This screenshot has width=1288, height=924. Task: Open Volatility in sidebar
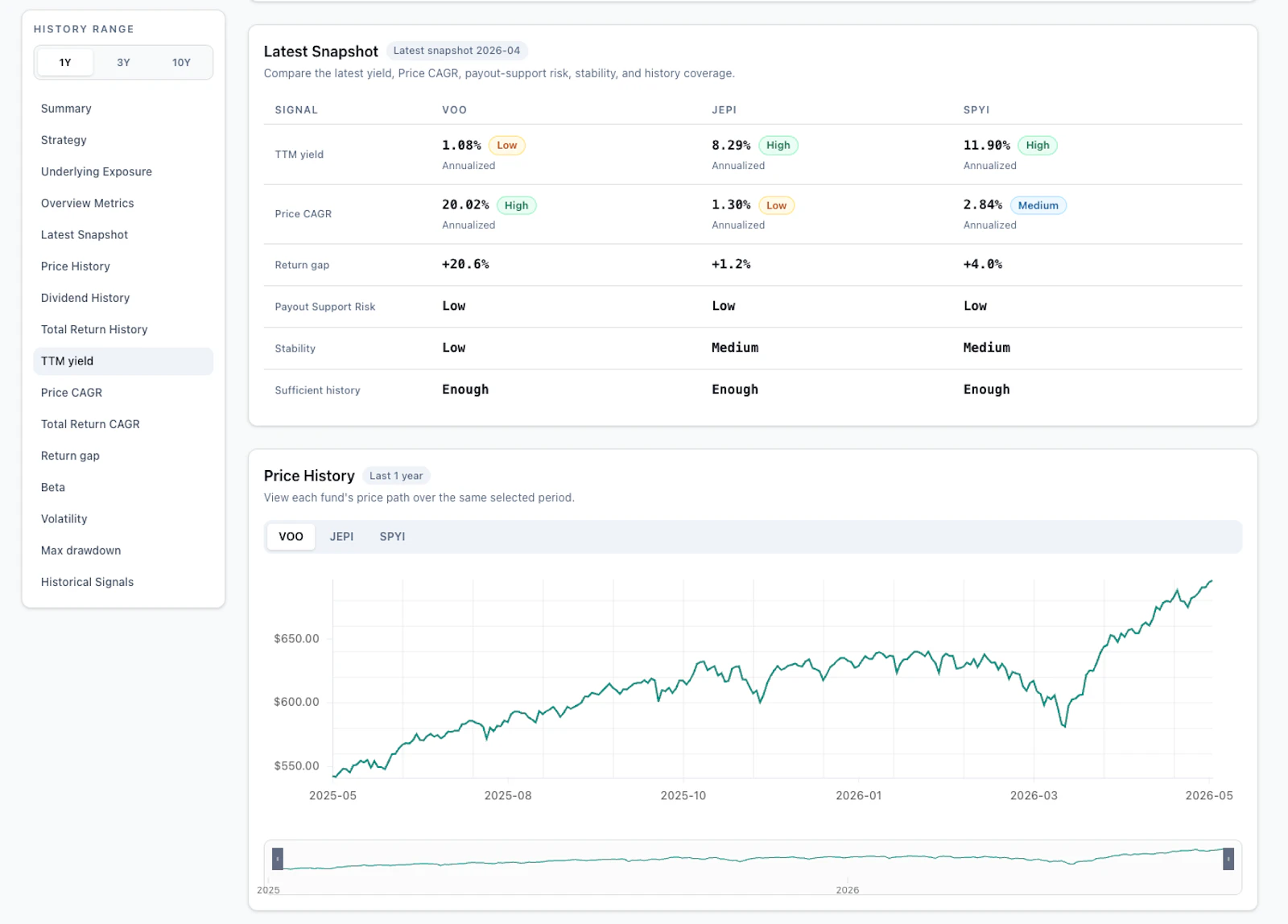coord(123,519)
